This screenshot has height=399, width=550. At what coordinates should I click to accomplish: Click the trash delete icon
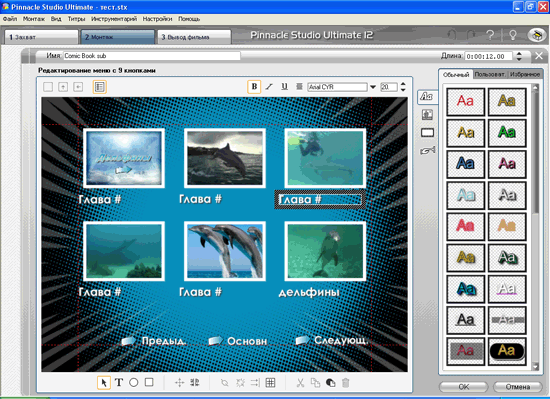[346, 383]
